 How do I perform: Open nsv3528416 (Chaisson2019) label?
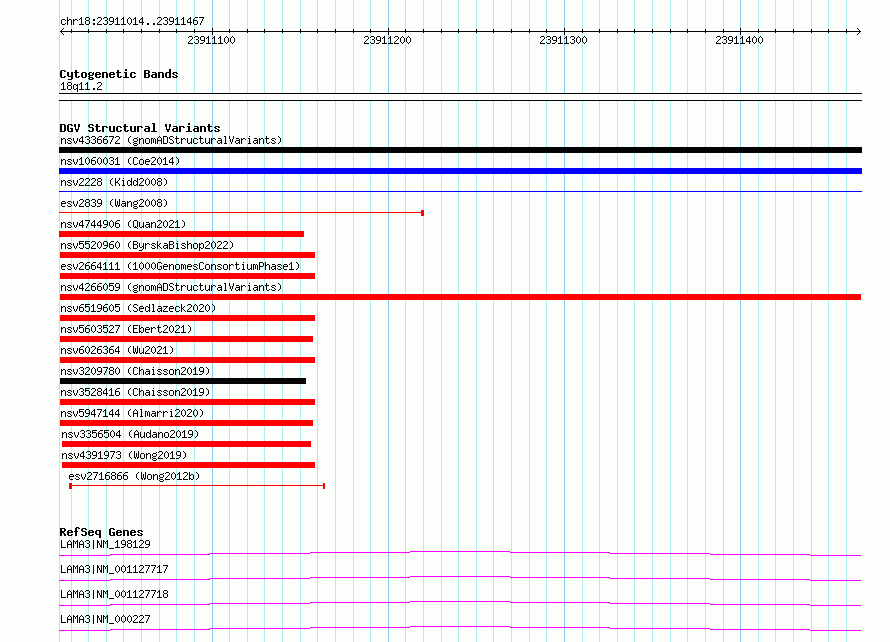coord(135,392)
